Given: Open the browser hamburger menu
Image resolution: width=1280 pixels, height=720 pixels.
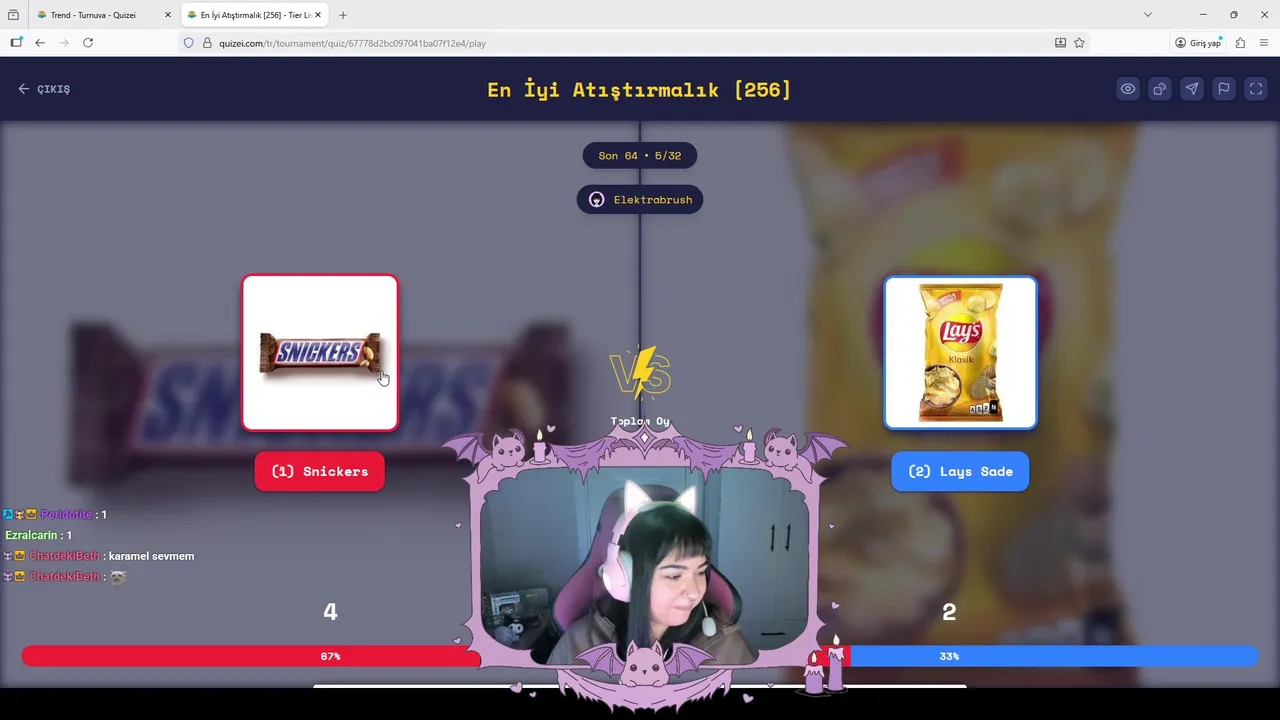Looking at the screenshot, I should [1265, 43].
